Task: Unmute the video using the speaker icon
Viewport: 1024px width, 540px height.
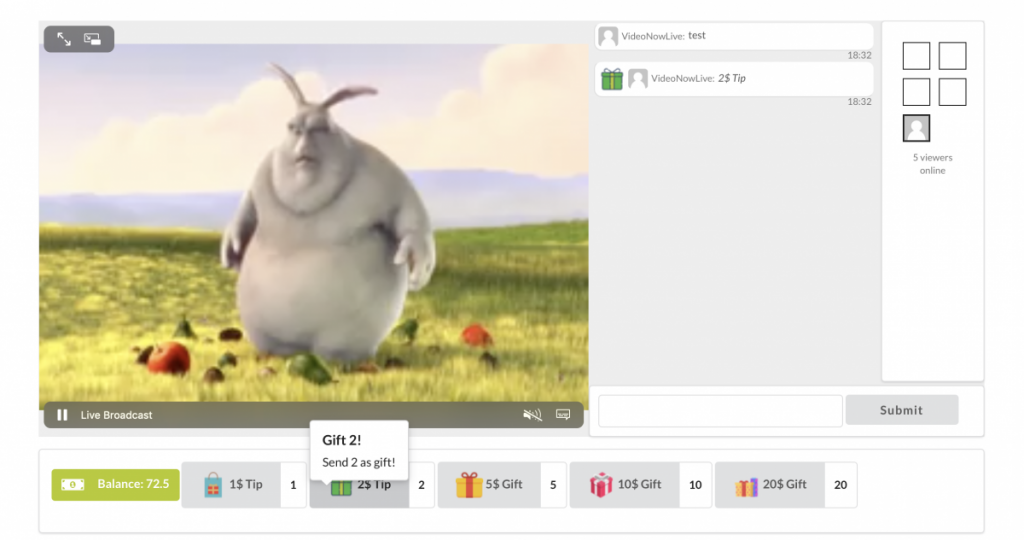Action: [532, 415]
